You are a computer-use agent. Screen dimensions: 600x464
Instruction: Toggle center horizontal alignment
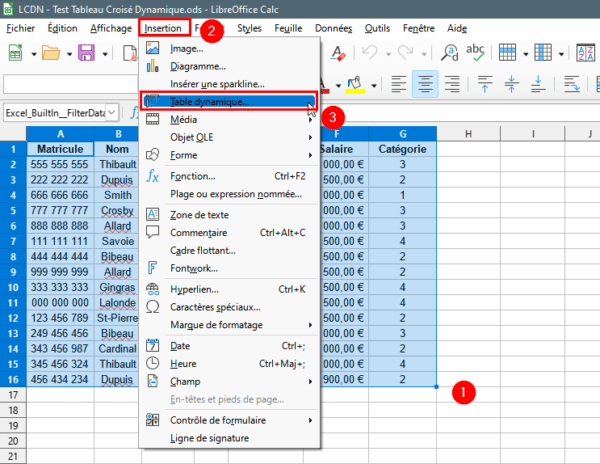coord(425,84)
